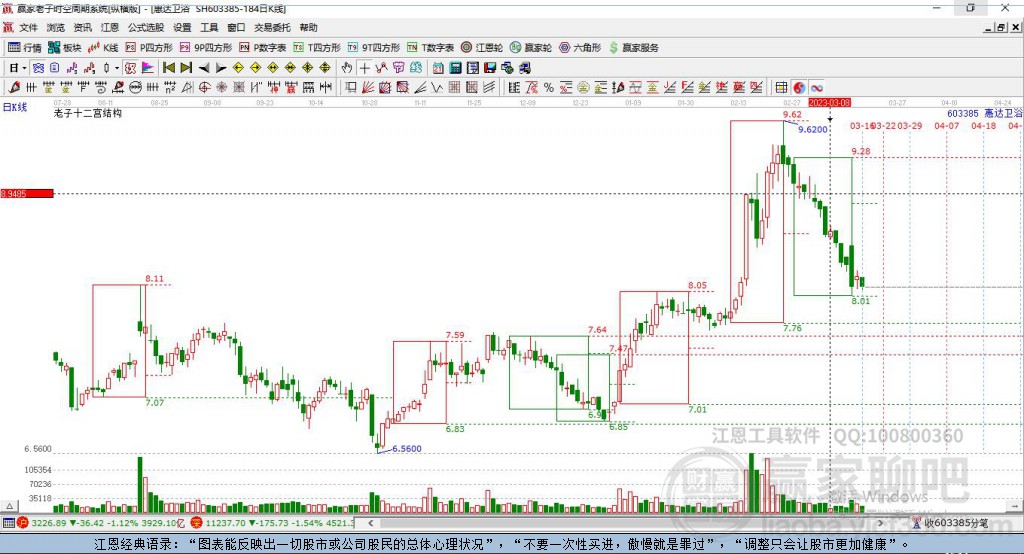Jump to first bar icon
1024x554 pixels.
168,68
